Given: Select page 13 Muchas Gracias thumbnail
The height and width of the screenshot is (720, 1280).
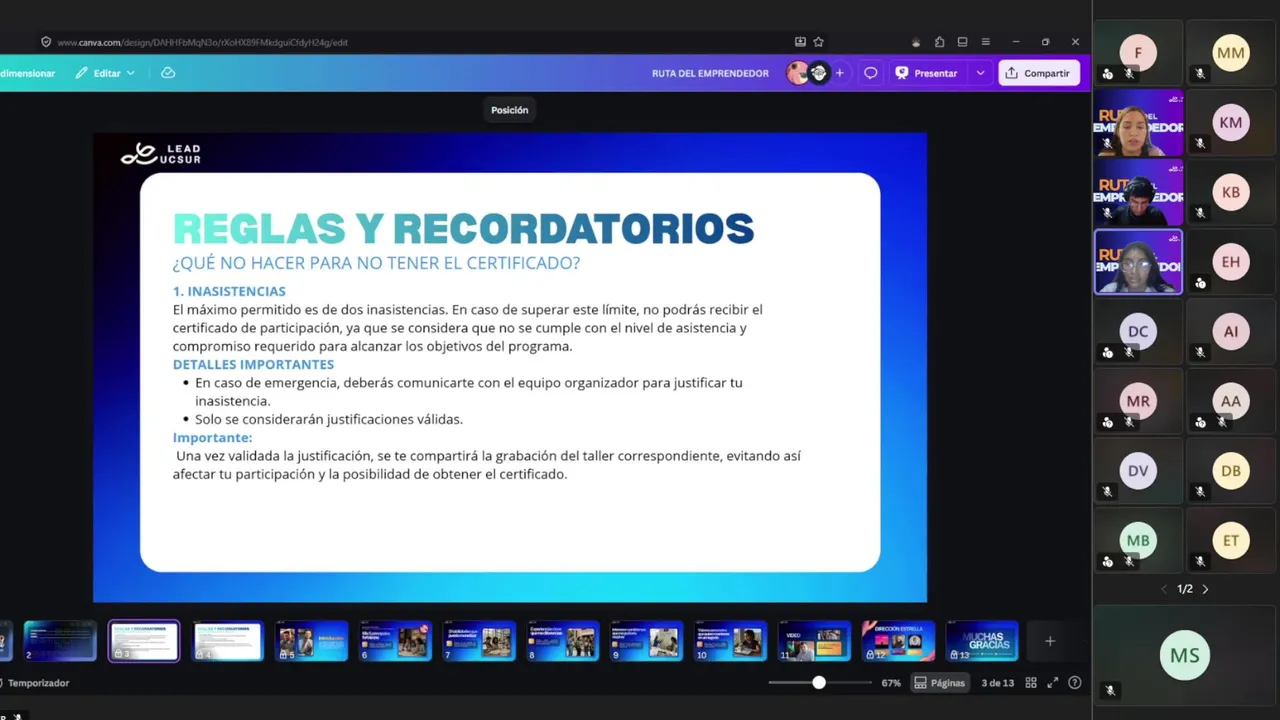Looking at the screenshot, I should point(982,641).
